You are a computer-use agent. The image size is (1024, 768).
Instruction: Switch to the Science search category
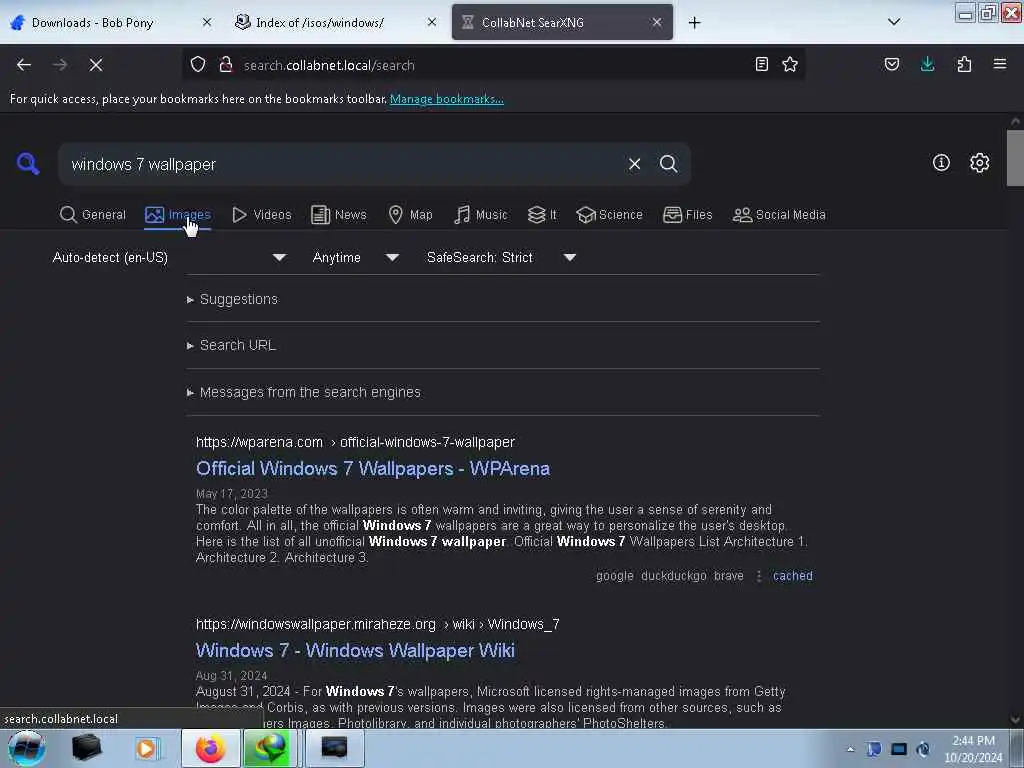[609, 215]
